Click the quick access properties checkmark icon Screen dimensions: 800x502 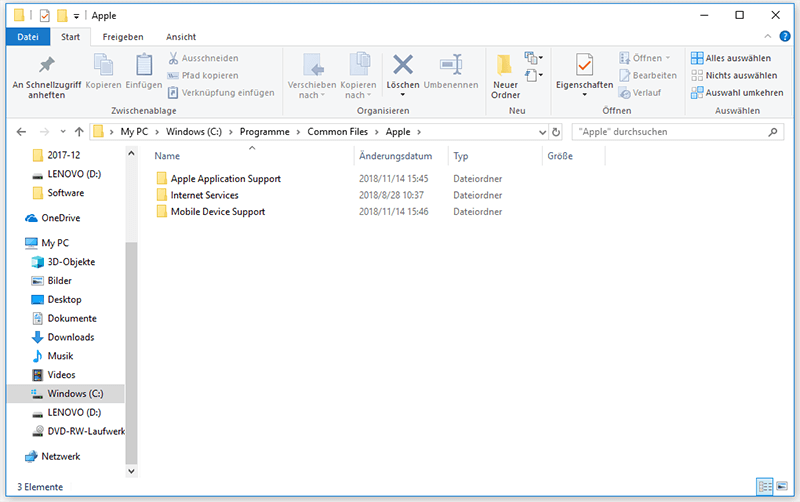pyautogui.click(x=45, y=16)
